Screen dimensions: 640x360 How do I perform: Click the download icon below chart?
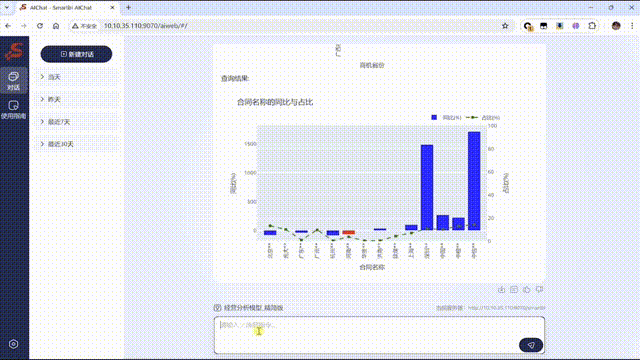[501, 289]
